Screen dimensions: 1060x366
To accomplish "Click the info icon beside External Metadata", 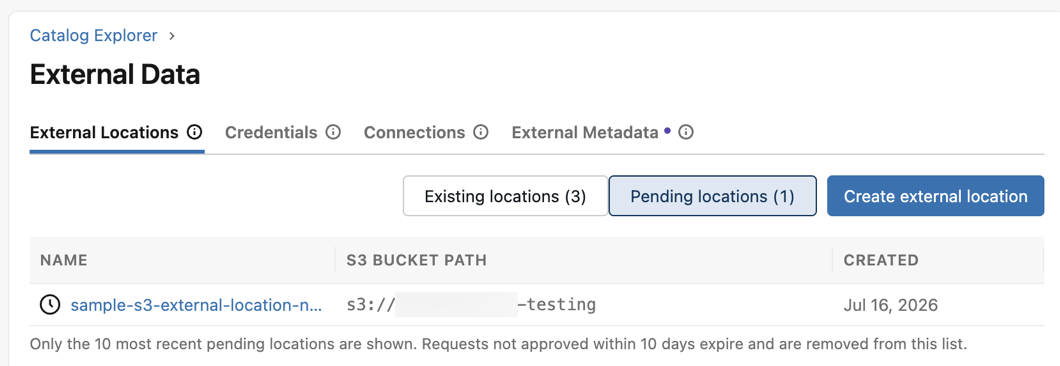I will pyautogui.click(x=686, y=133).
